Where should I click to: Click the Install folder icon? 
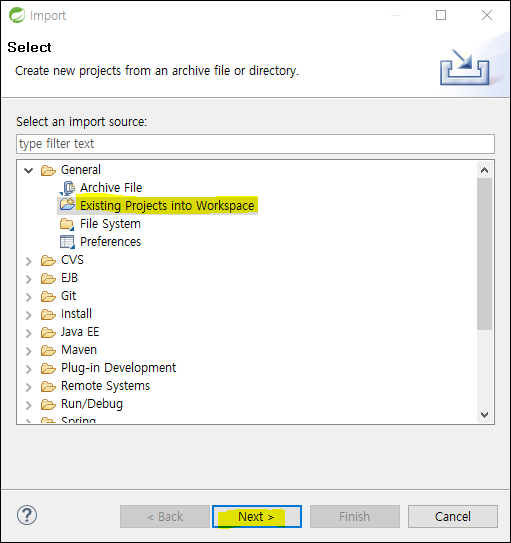[48, 314]
